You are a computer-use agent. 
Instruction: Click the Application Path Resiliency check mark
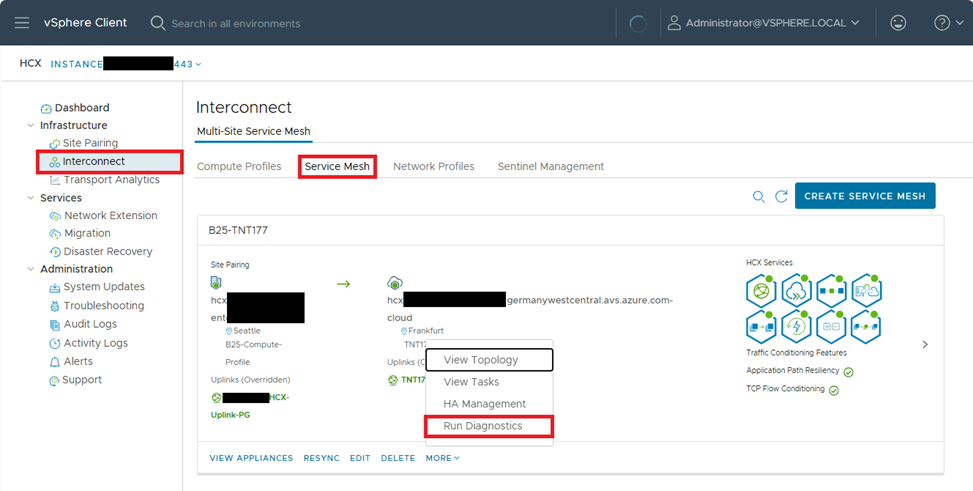pos(849,372)
